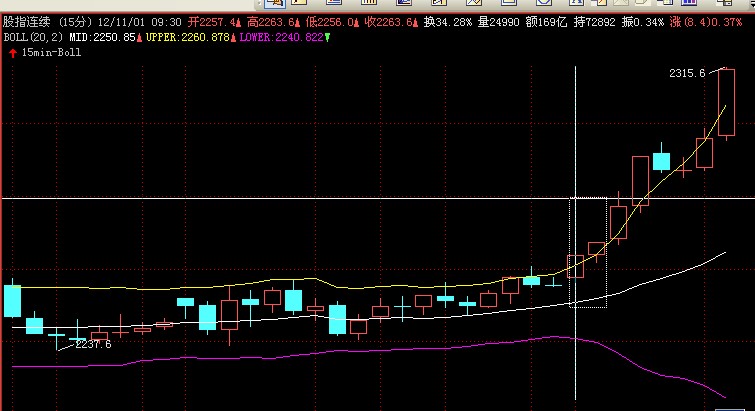Click the UPPER:2260.878 value
The width and height of the screenshot is (755, 411).
pos(188,37)
